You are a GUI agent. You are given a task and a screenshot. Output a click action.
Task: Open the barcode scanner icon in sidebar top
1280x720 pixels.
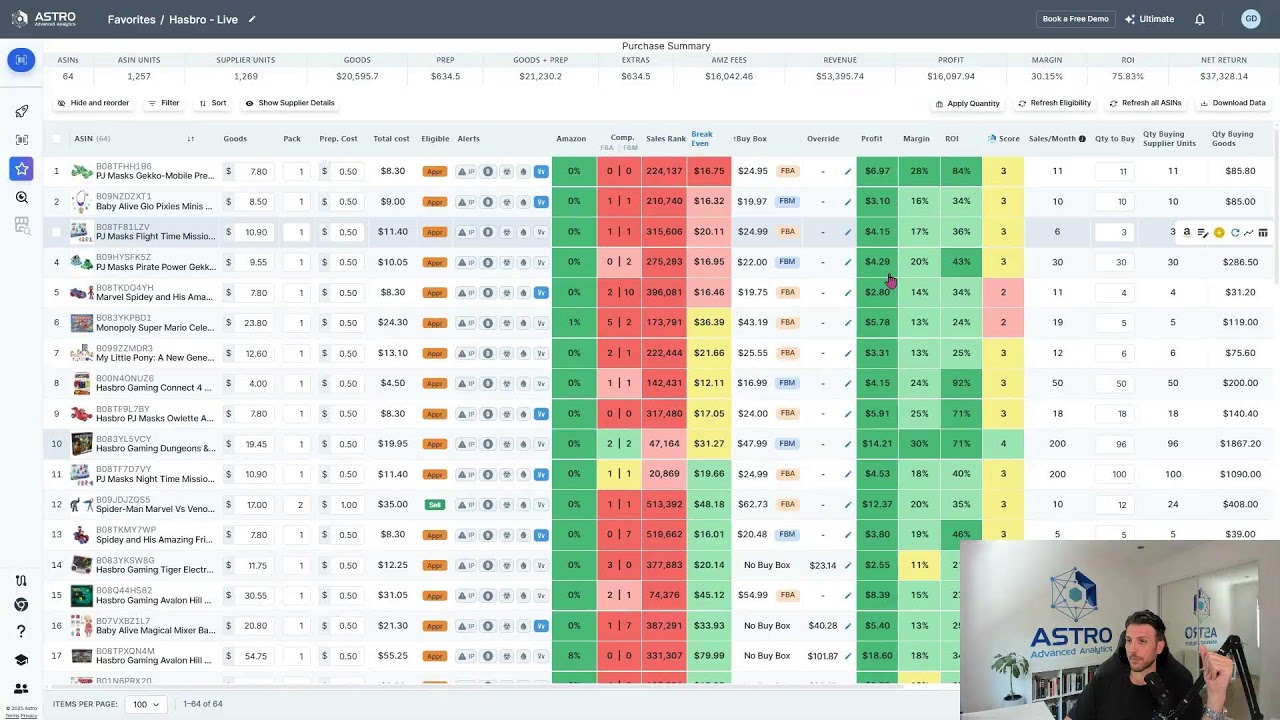(21, 60)
